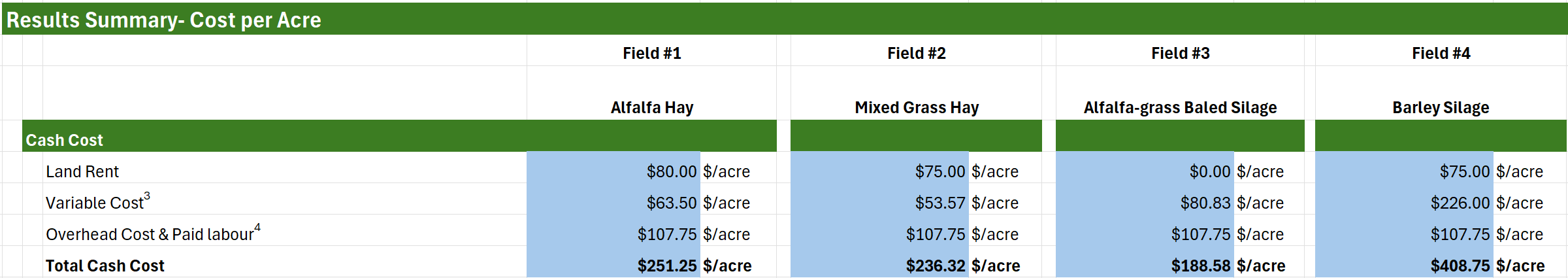Click the Field #1 Variable Cost $63.50 cell
Image resolution: width=1568 pixels, height=278 pixels.
(x=613, y=203)
